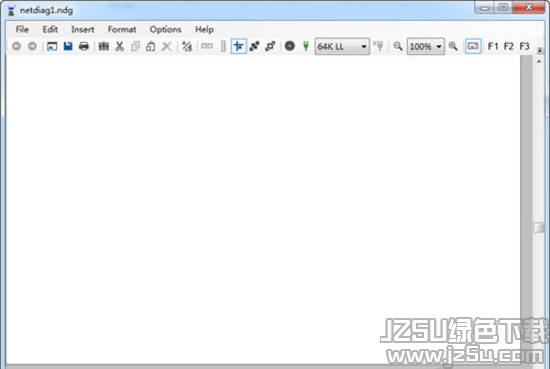This screenshot has height=369, width=550.
Task: Open the Help menu
Action: [204, 29]
